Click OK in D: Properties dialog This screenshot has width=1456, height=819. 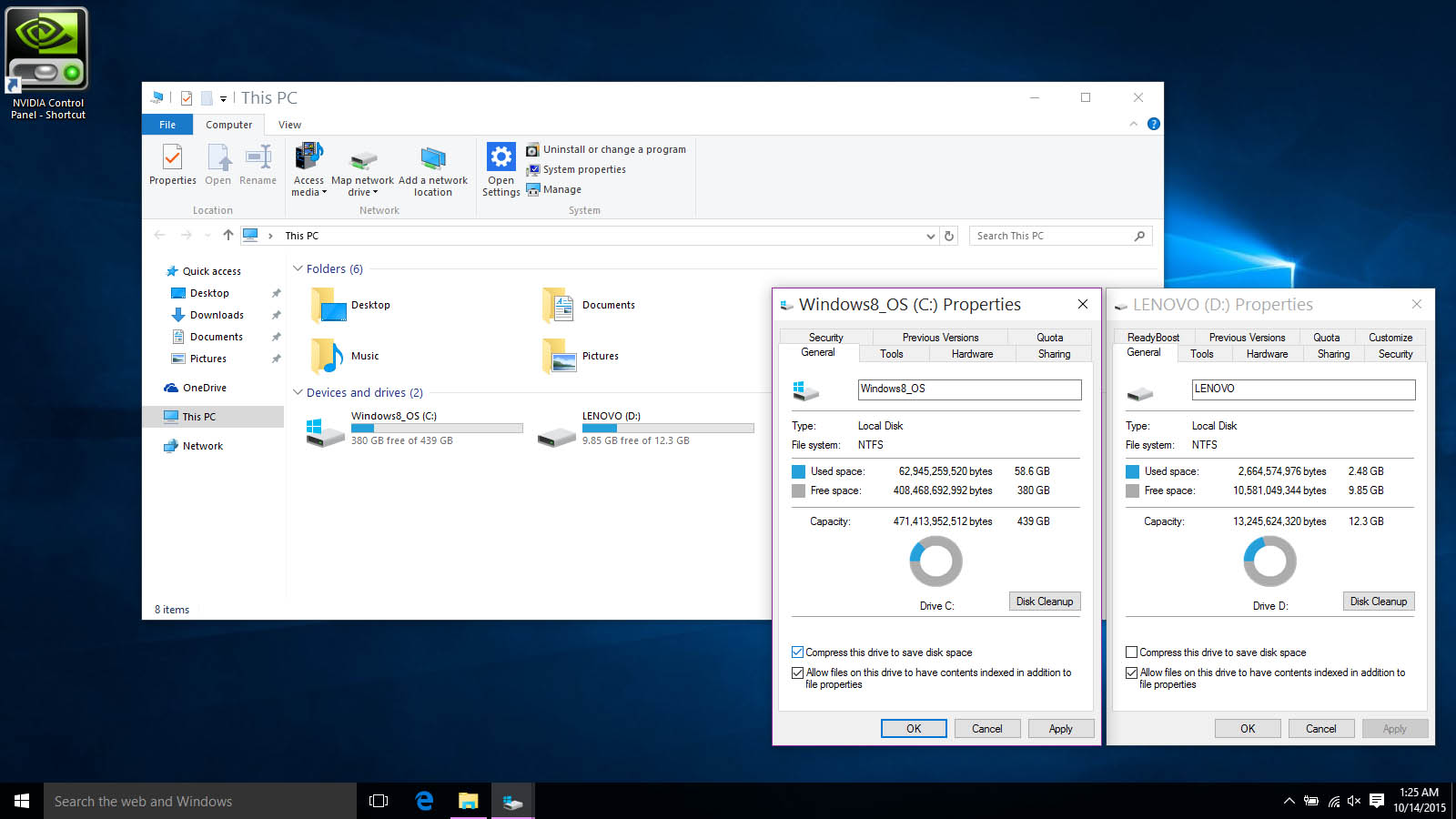1248,729
